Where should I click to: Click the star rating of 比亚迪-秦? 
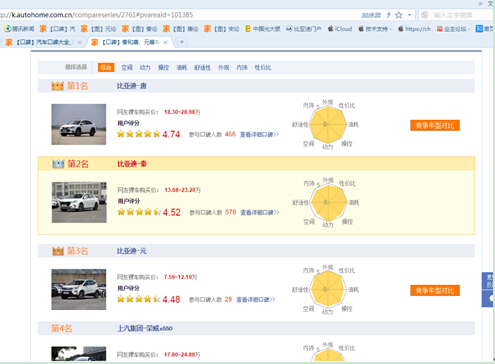(139, 212)
